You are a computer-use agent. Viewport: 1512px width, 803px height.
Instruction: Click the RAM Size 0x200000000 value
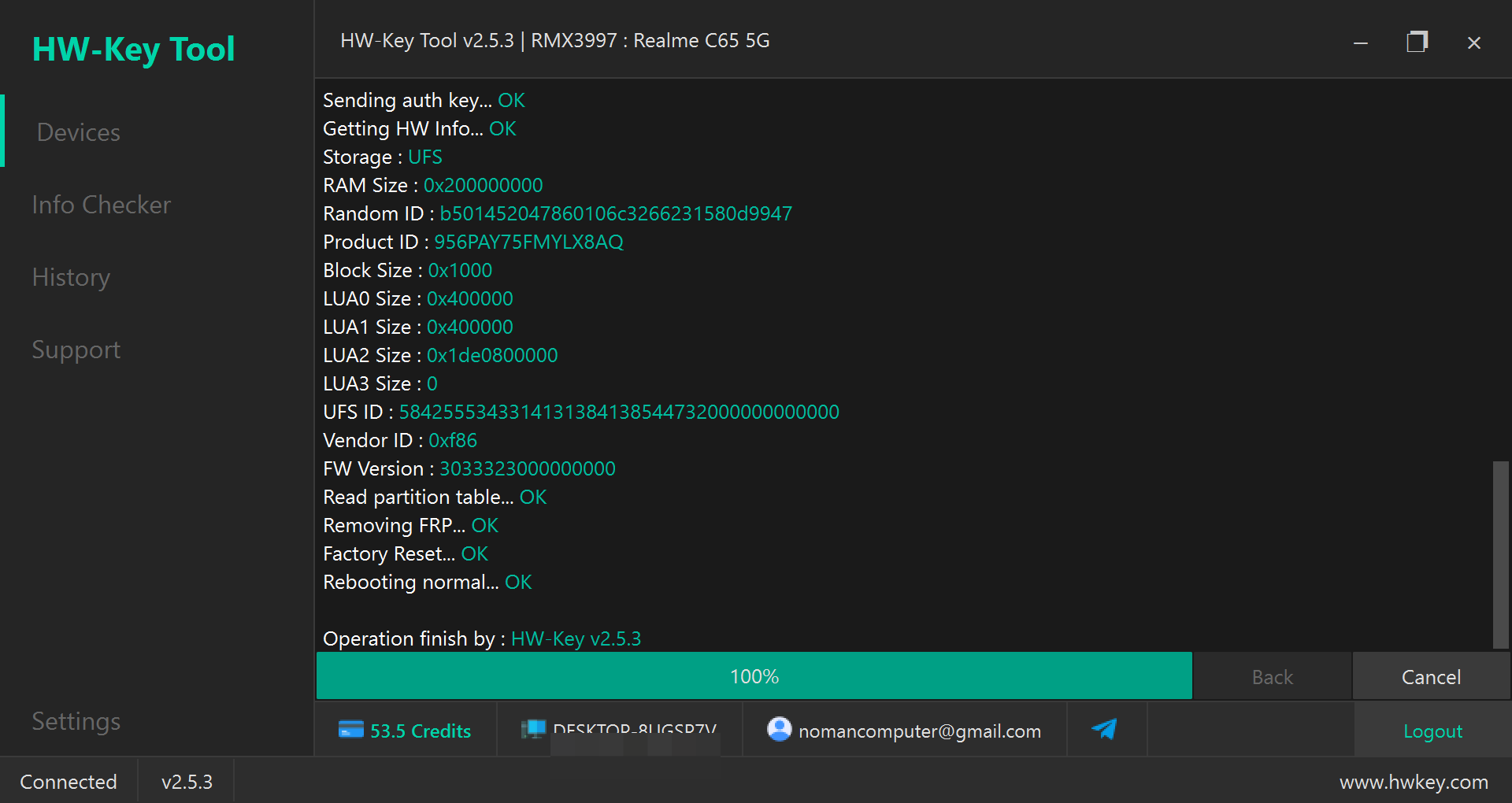coord(484,185)
